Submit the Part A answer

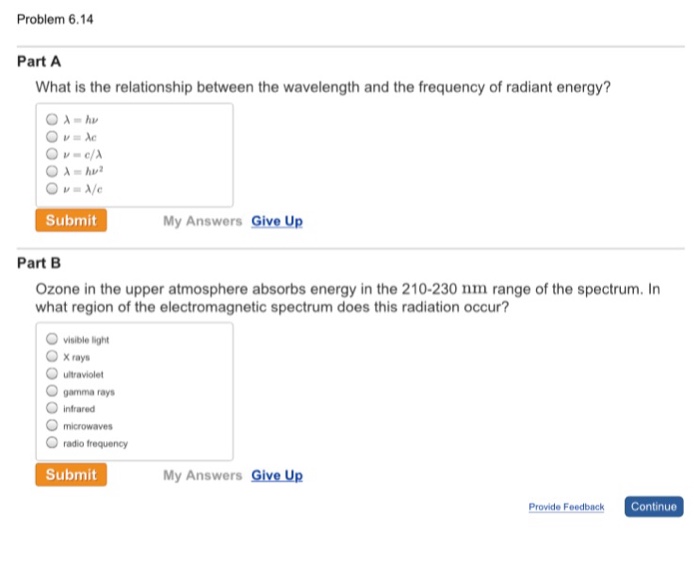click(x=71, y=221)
